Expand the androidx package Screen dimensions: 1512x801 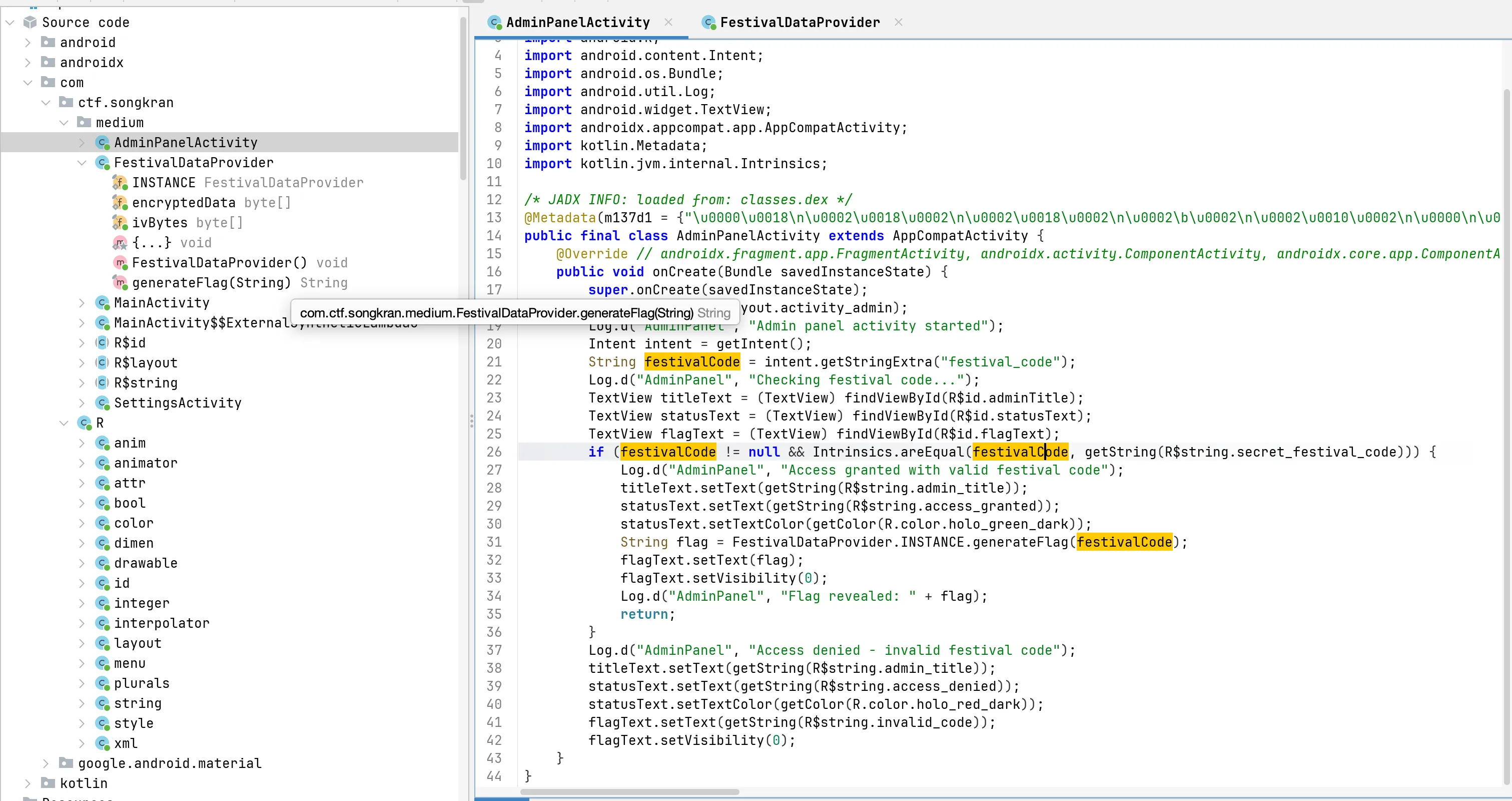click(x=28, y=62)
